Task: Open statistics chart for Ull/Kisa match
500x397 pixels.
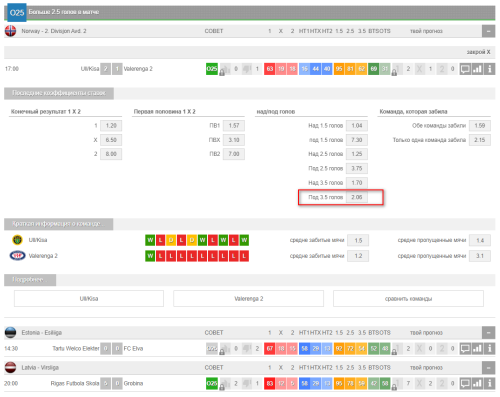Action: [x=477, y=69]
